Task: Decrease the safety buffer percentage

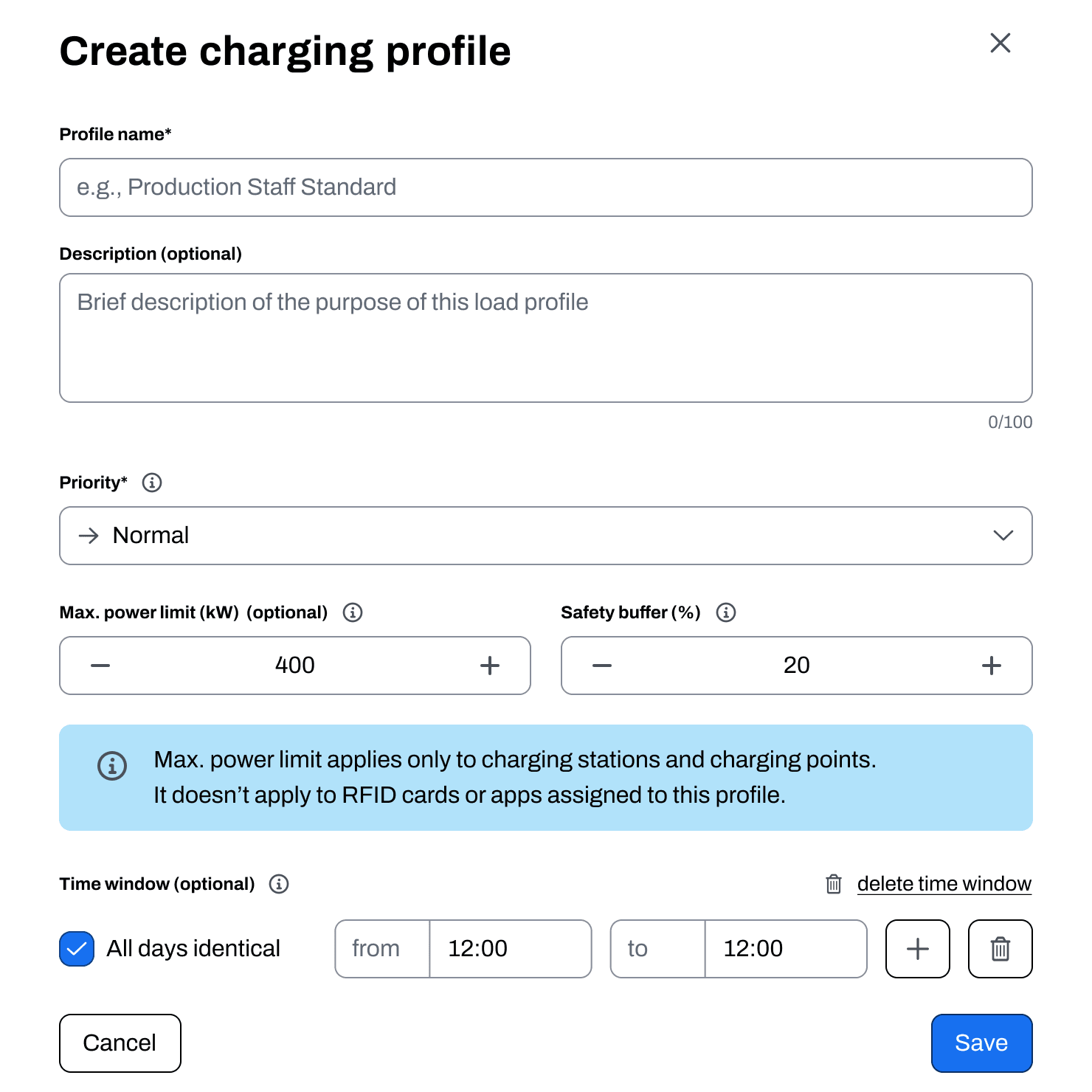Action: pyautogui.click(x=602, y=666)
